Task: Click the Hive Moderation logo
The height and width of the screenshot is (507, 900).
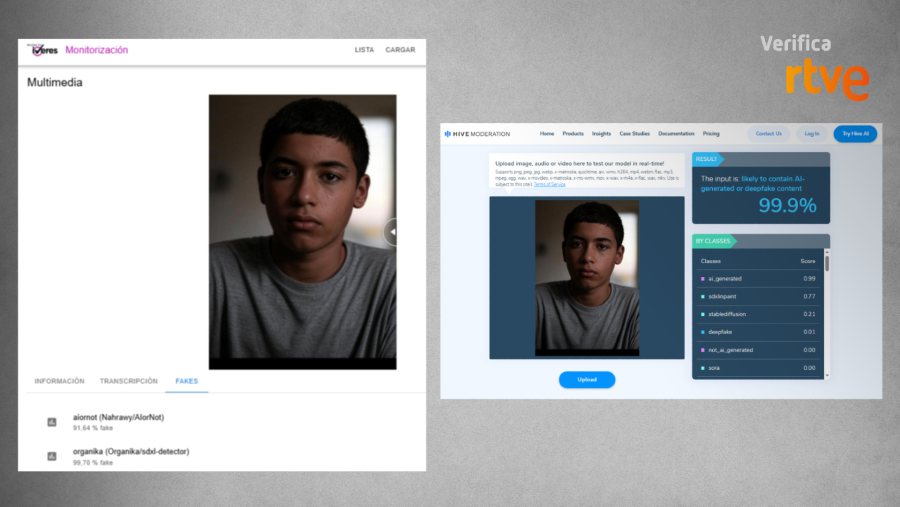Action: [477, 133]
